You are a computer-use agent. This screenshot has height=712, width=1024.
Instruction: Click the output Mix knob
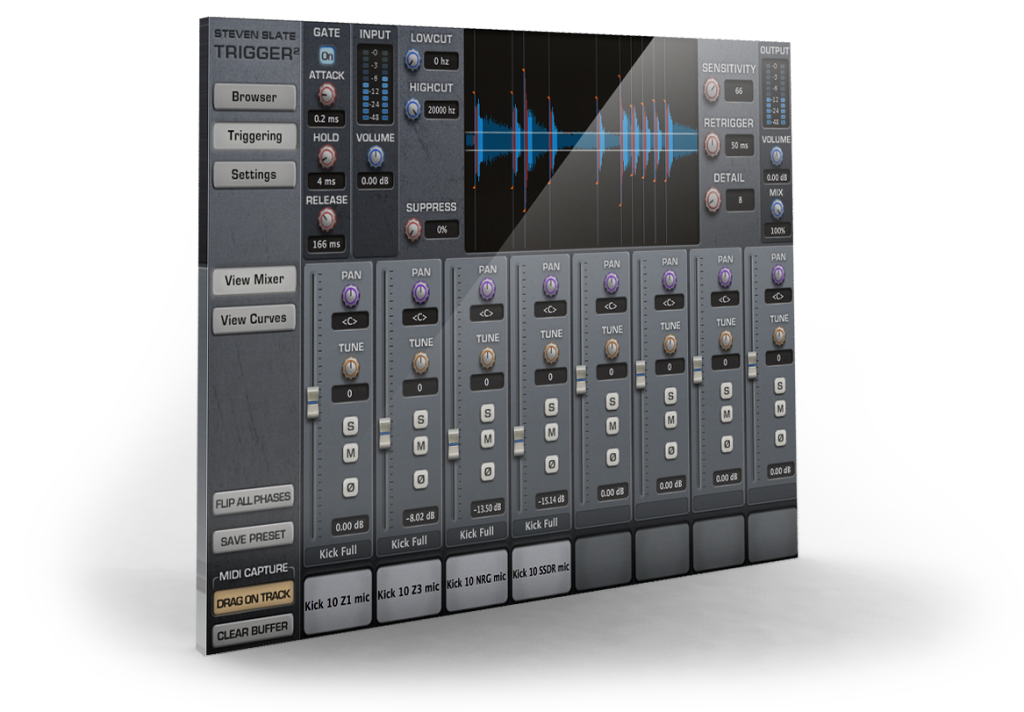click(x=776, y=209)
